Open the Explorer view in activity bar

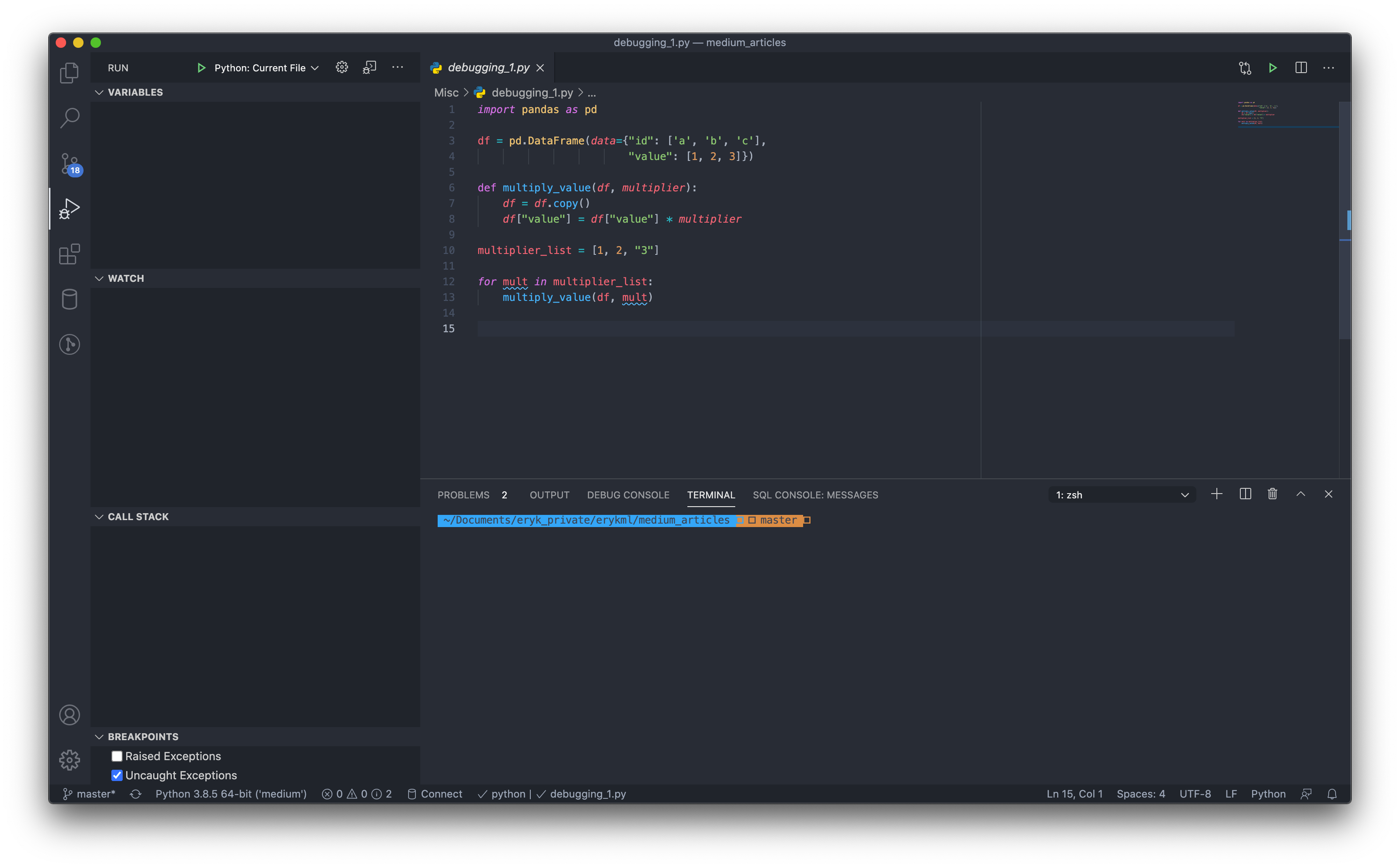[x=70, y=73]
